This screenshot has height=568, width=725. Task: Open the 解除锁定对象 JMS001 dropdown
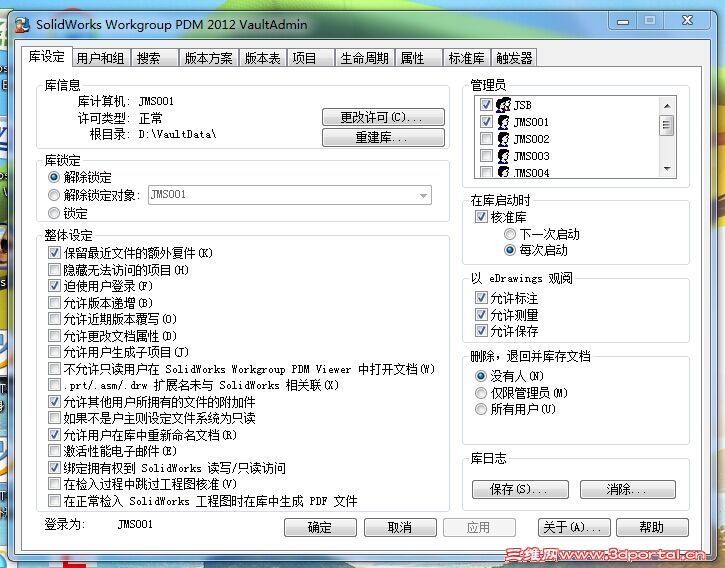pos(290,195)
